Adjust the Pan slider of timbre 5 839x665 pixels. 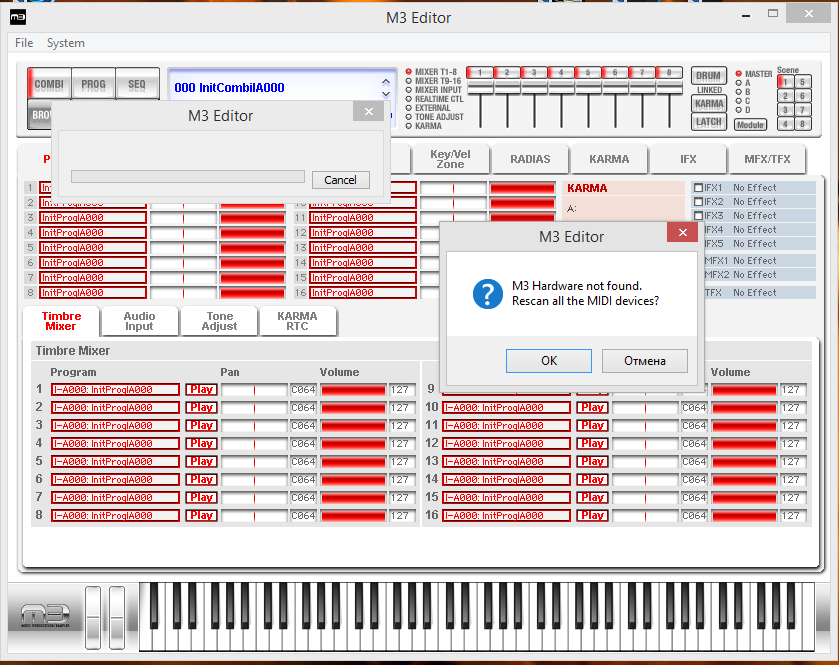coord(255,462)
